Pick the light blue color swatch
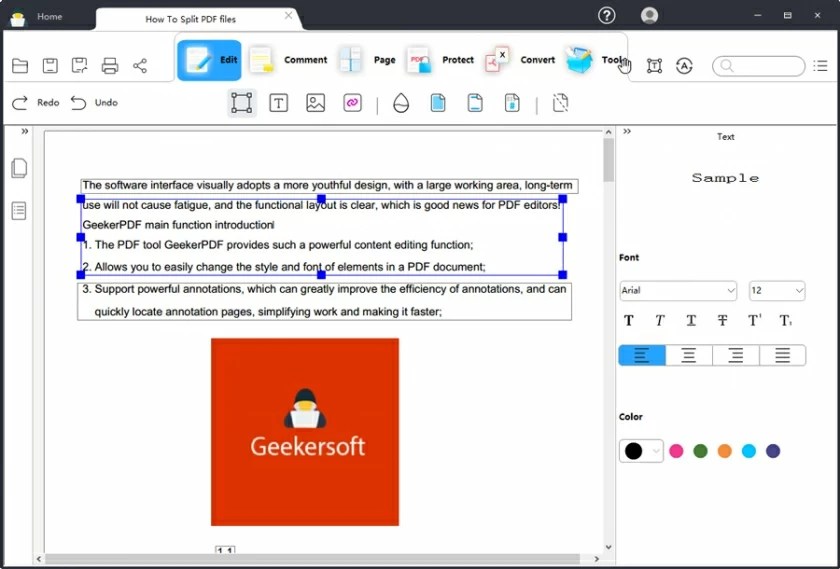 click(x=748, y=451)
